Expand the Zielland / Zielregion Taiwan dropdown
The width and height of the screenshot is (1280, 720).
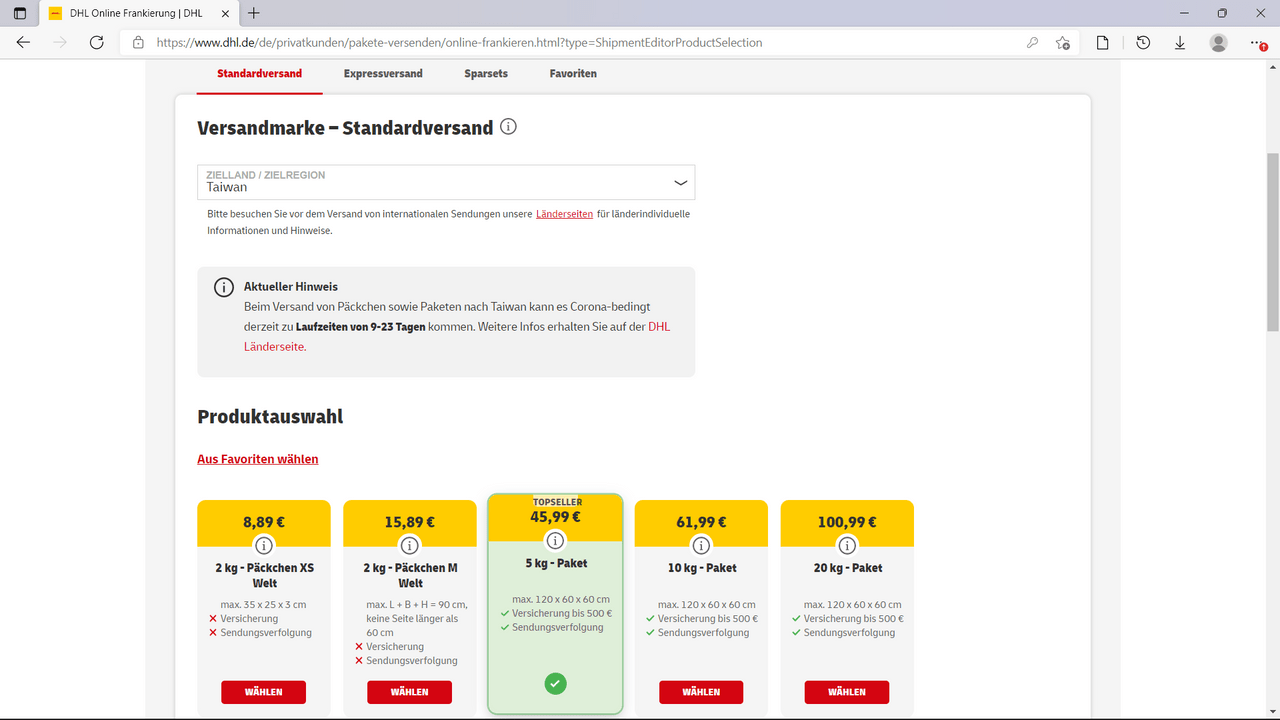pyautogui.click(x=446, y=182)
